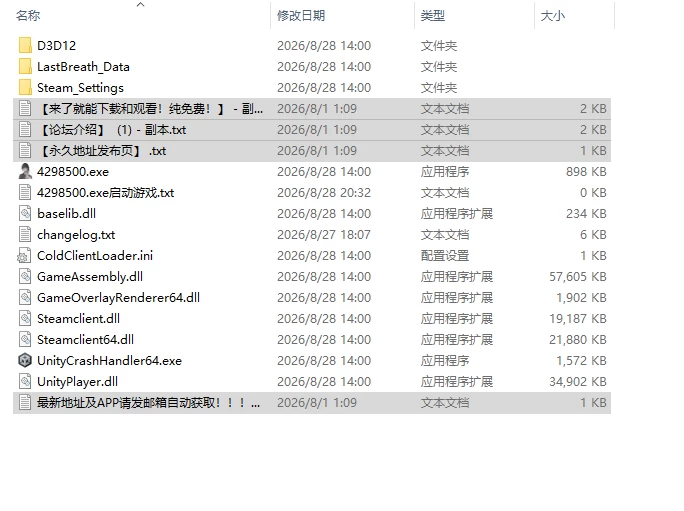Viewport: 684px width, 511px height.
Task: Select the LastBreath_Data folder name
Action: (83, 67)
